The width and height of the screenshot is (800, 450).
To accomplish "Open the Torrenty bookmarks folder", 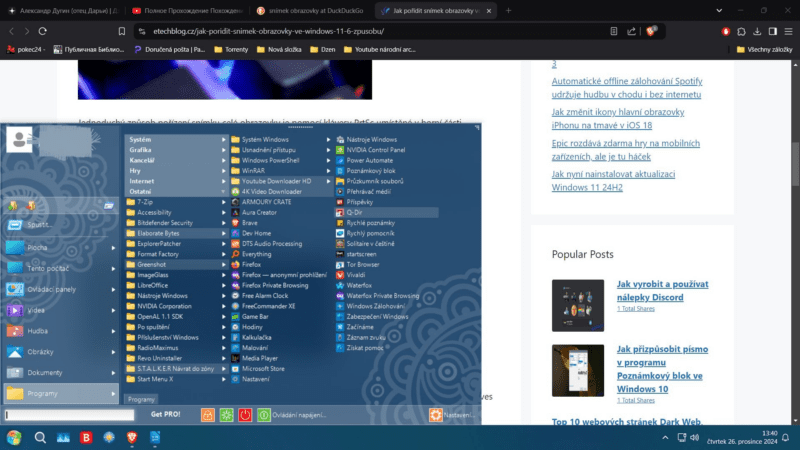I will (x=231, y=49).
